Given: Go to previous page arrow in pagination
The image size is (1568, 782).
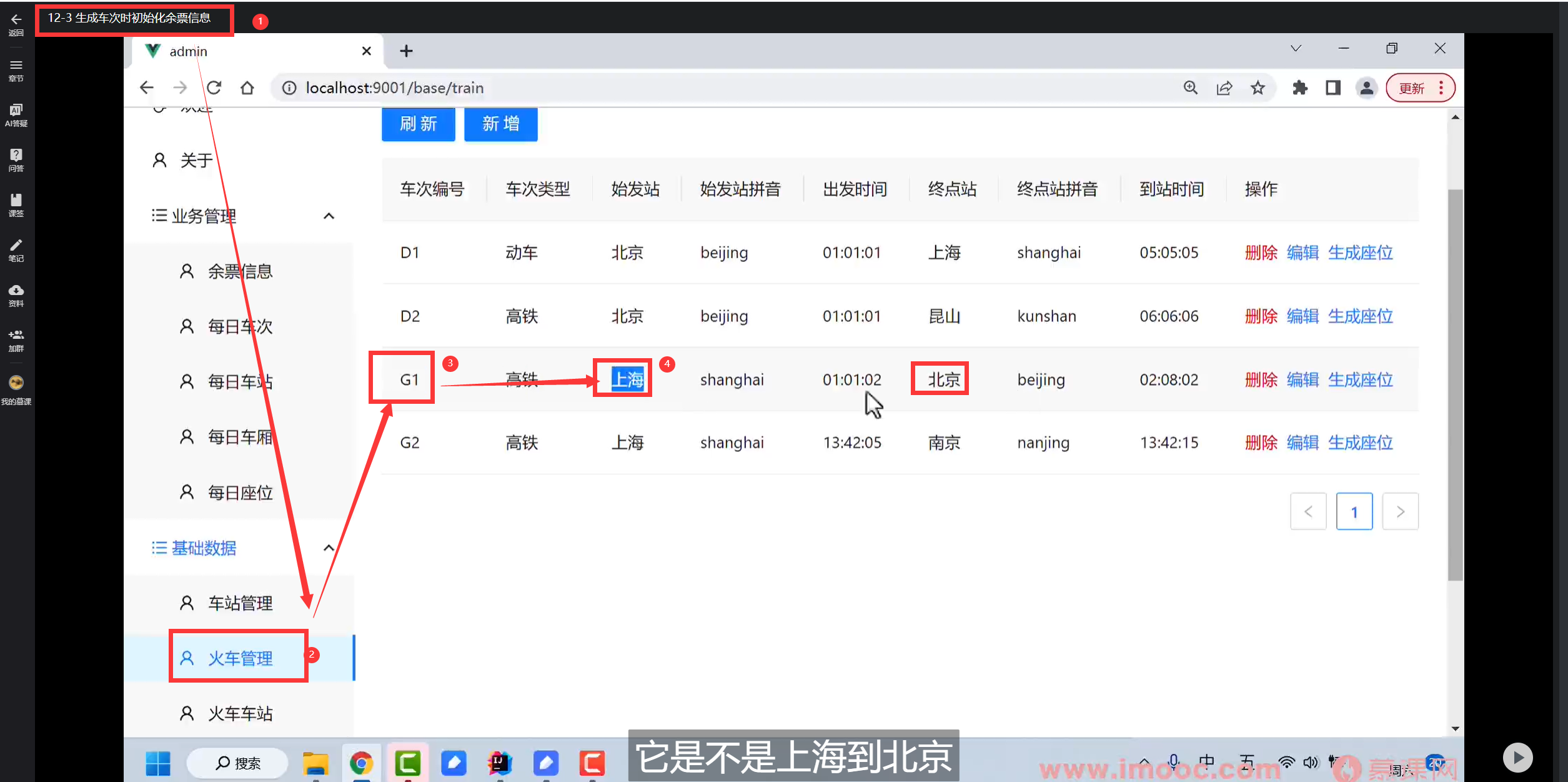Looking at the screenshot, I should 1308,511.
